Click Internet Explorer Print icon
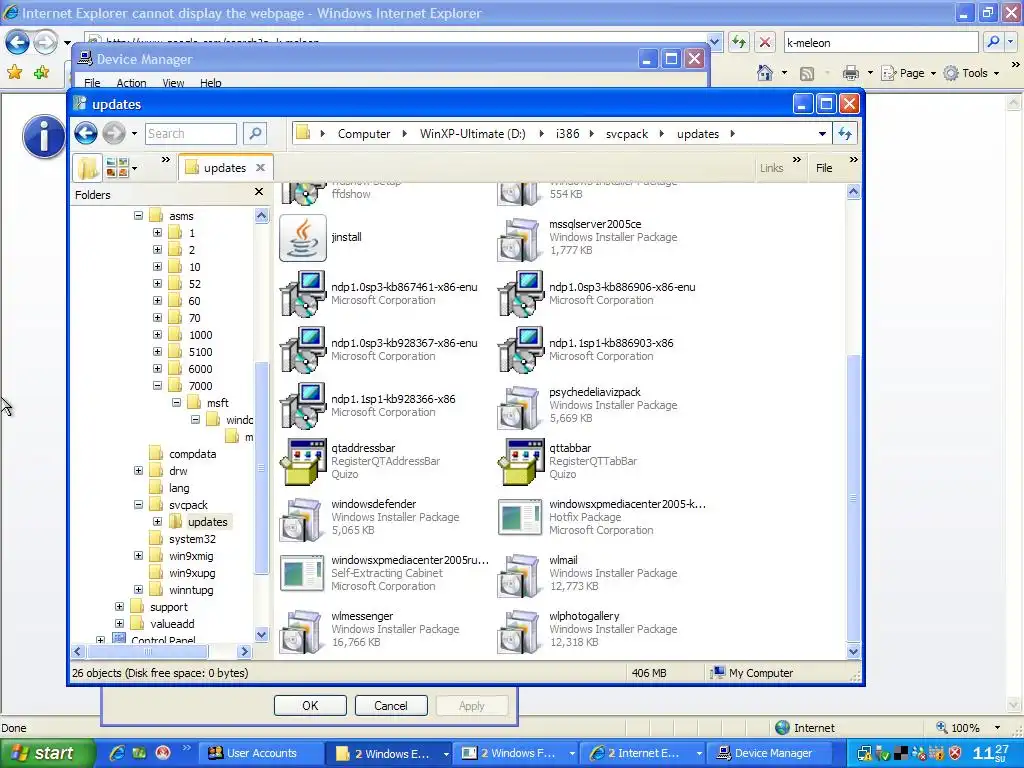The width and height of the screenshot is (1024, 768). click(x=850, y=73)
